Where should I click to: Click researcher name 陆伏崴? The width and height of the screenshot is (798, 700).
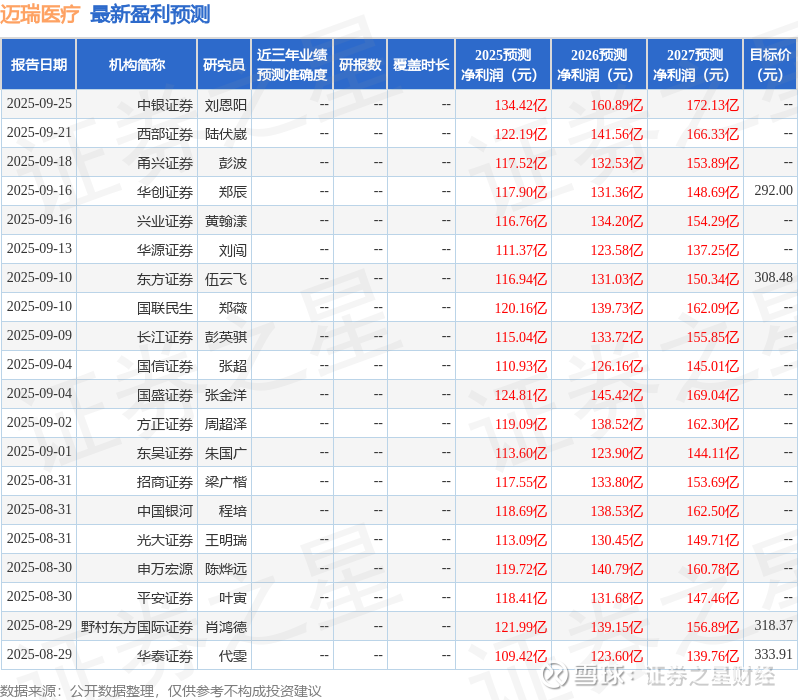226,134
